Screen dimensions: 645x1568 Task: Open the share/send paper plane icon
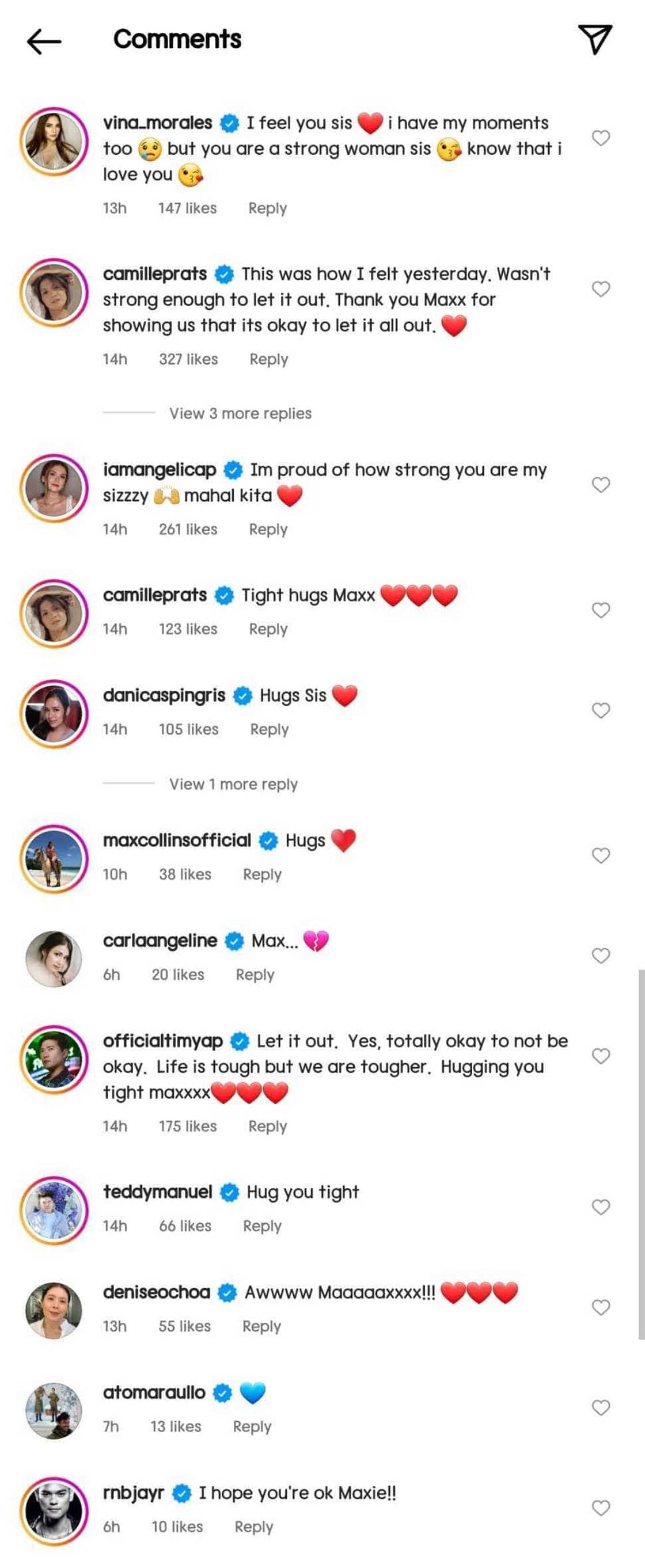pyautogui.click(x=594, y=40)
